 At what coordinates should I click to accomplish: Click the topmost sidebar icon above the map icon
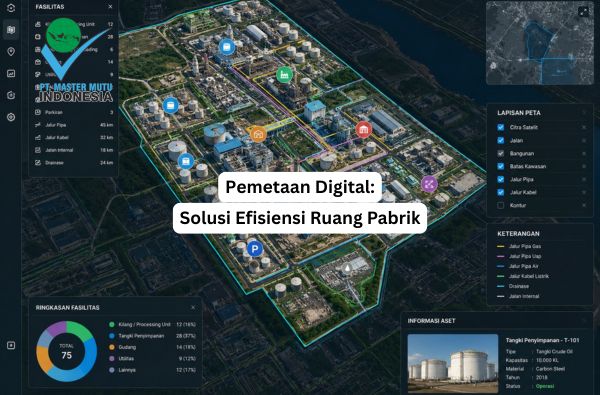[11, 8]
